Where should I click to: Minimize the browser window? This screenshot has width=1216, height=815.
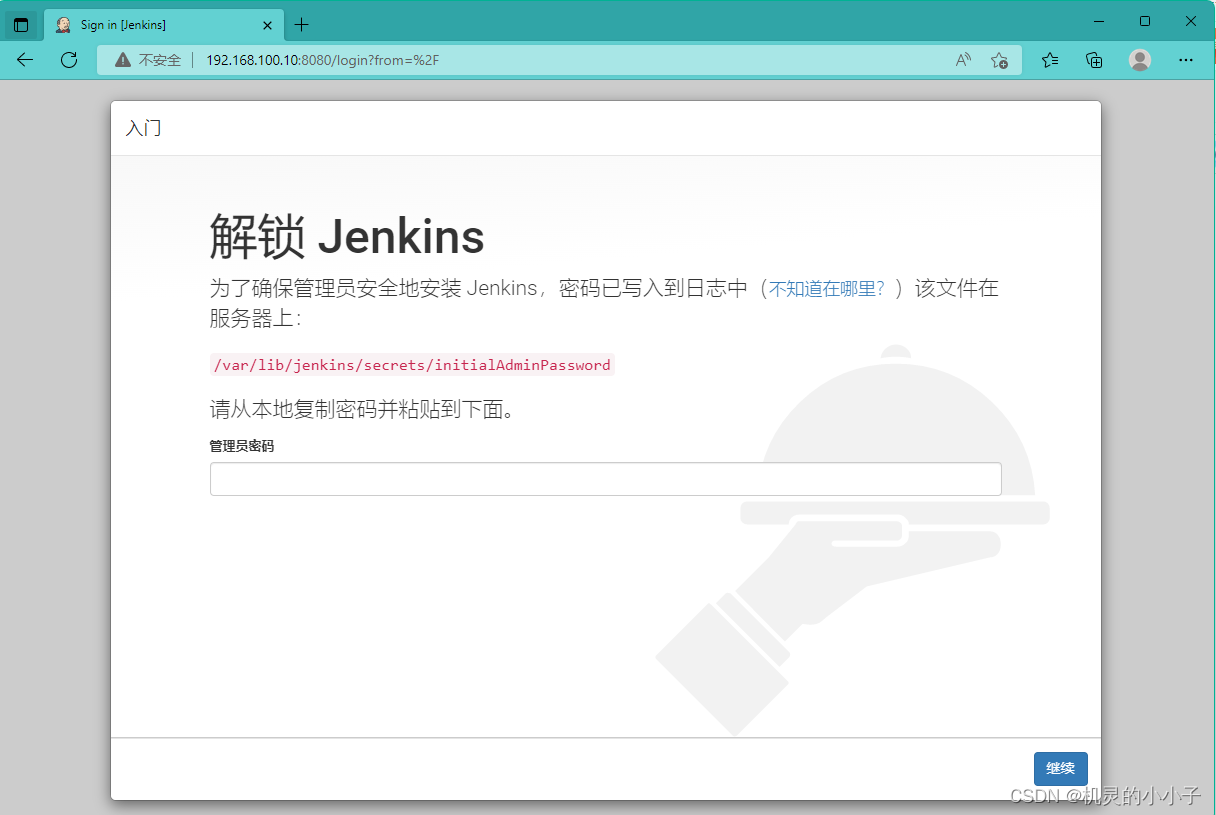(1099, 21)
